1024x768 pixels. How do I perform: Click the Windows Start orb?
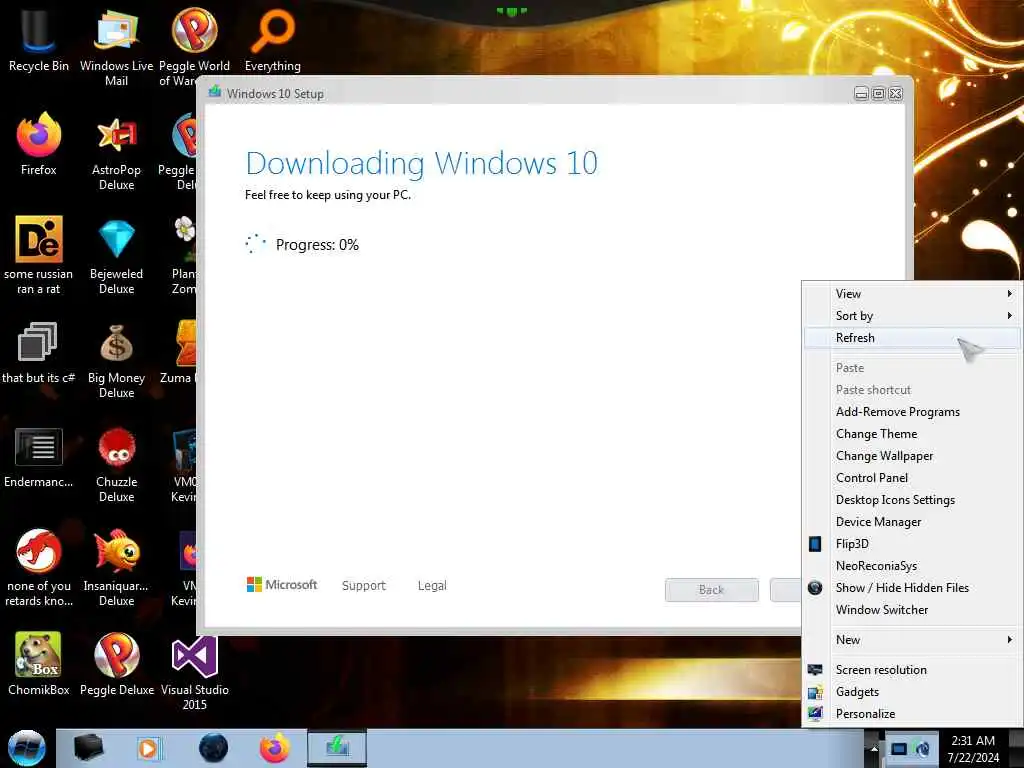coord(26,748)
